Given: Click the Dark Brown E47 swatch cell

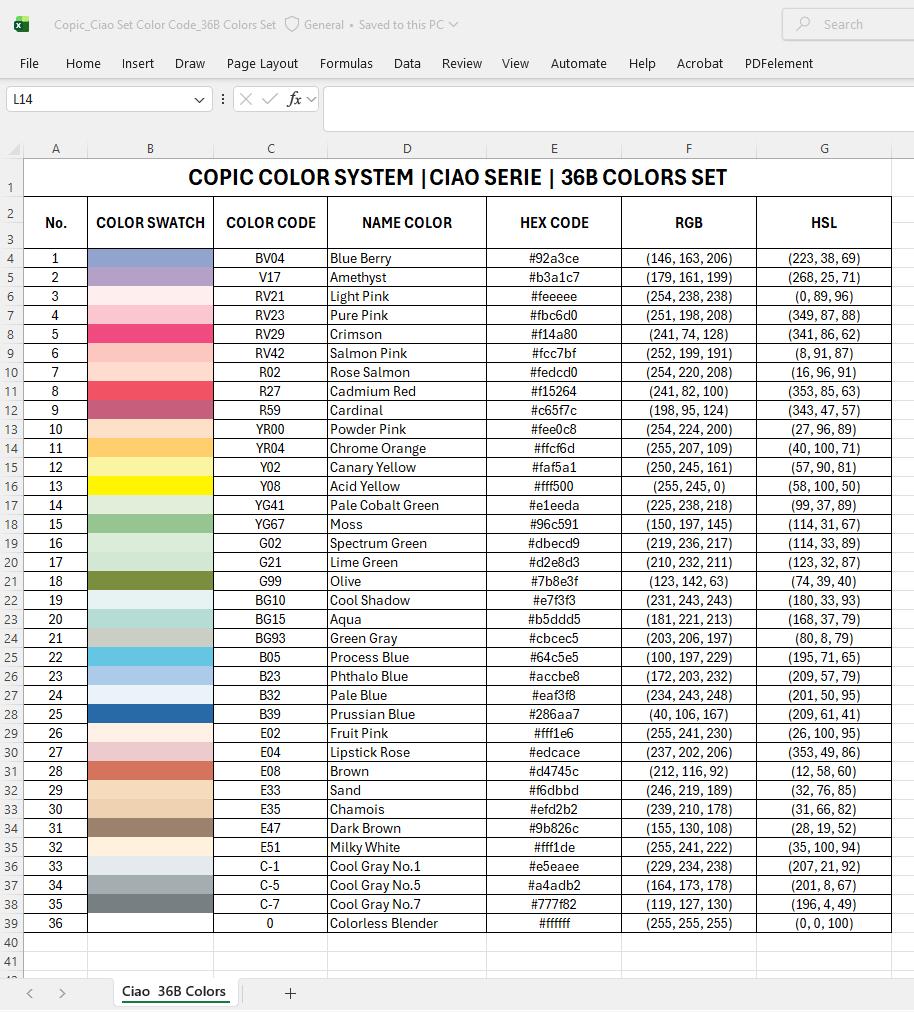Looking at the screenshot, I should [x=150, y=828].
